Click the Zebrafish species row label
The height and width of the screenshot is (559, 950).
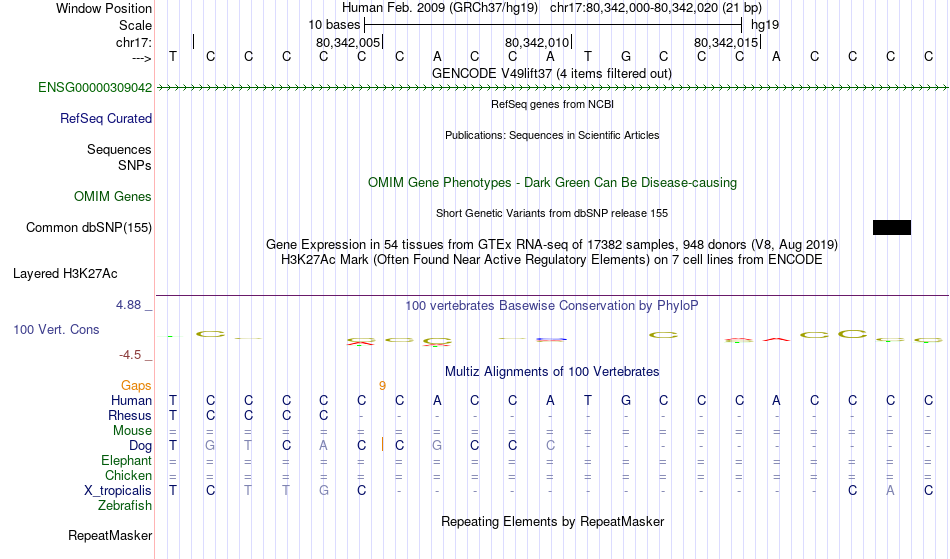(x=125, y=506)
